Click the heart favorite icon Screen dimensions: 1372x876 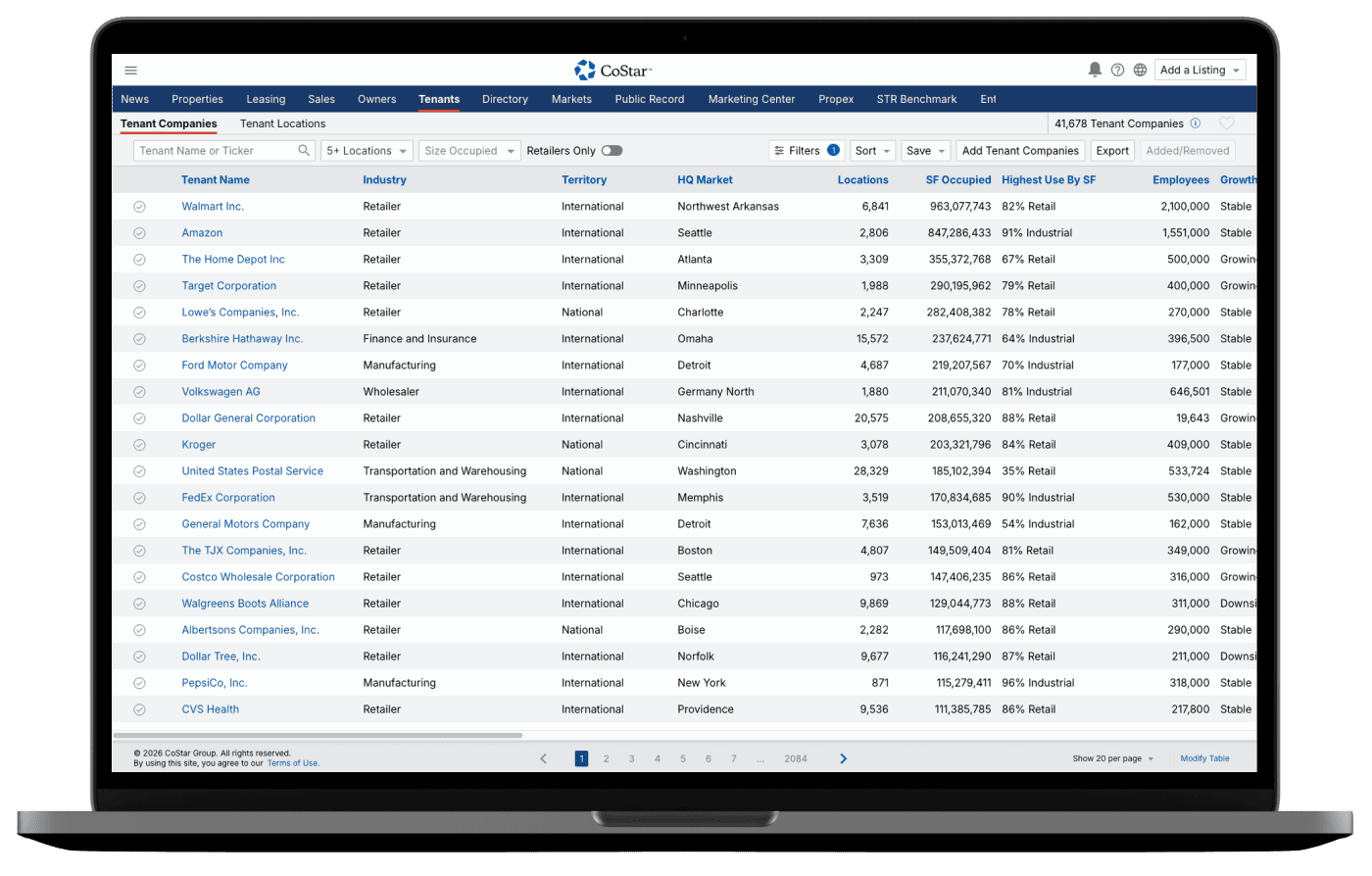(x=1226, y=123)
